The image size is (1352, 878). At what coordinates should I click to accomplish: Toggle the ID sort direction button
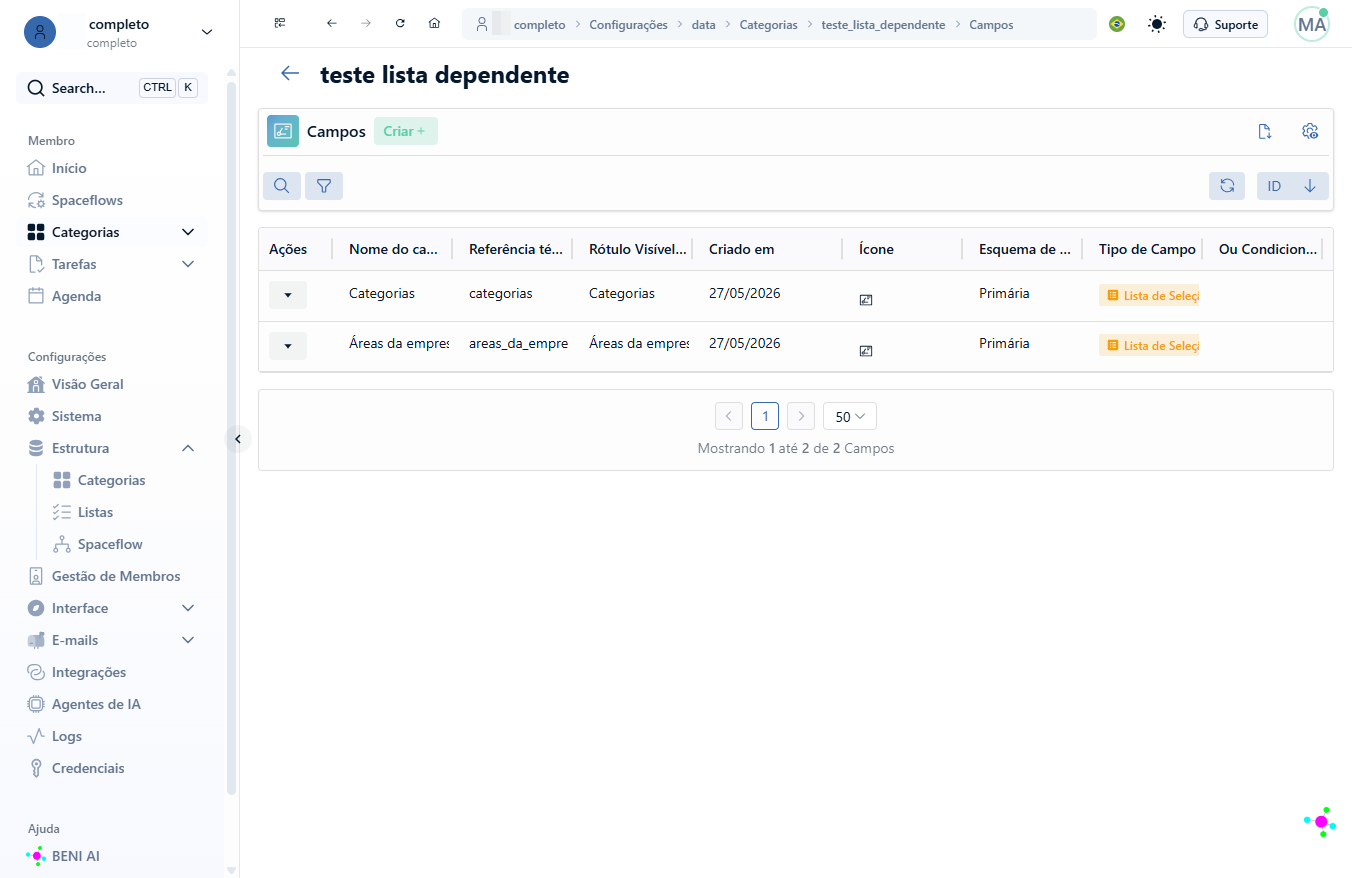coord(1310,186)
